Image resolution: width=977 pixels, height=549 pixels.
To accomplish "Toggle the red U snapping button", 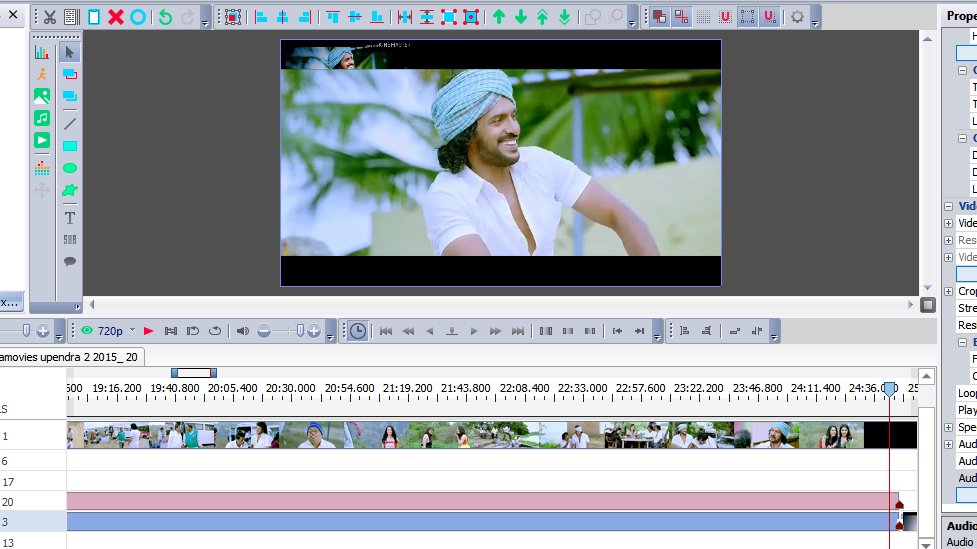I will (725, 17).
